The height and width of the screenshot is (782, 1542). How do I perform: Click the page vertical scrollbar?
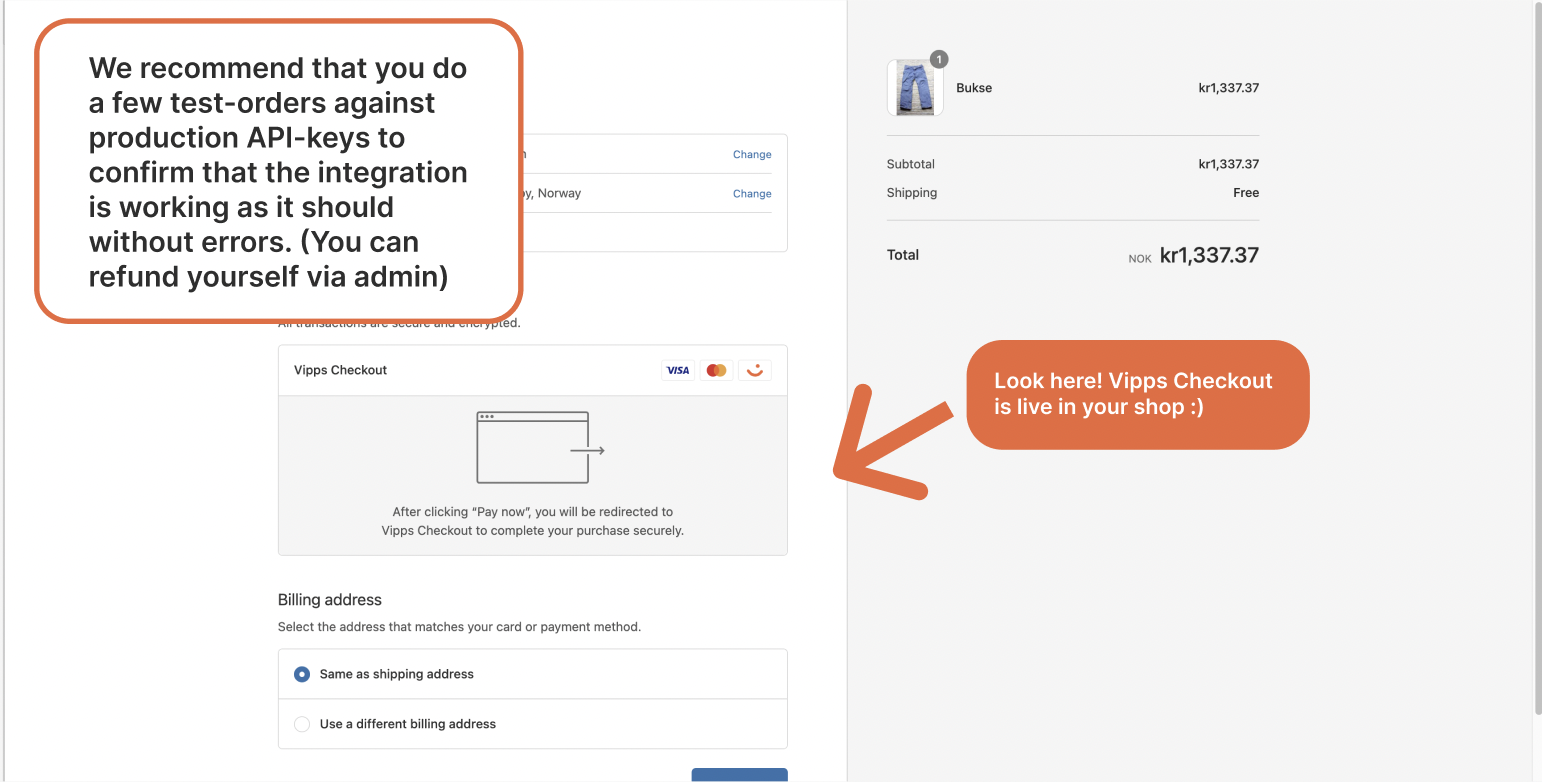(1538, 360)
